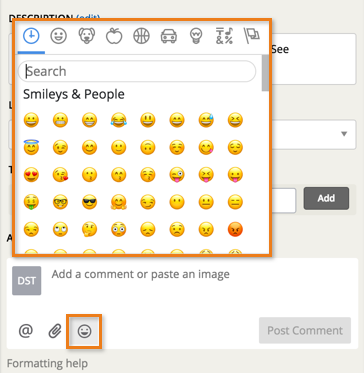The height and width of the screenshot is (373, 364).
Task: Expand the dropdown arrow behind picker
Action: tap(344, 134)
